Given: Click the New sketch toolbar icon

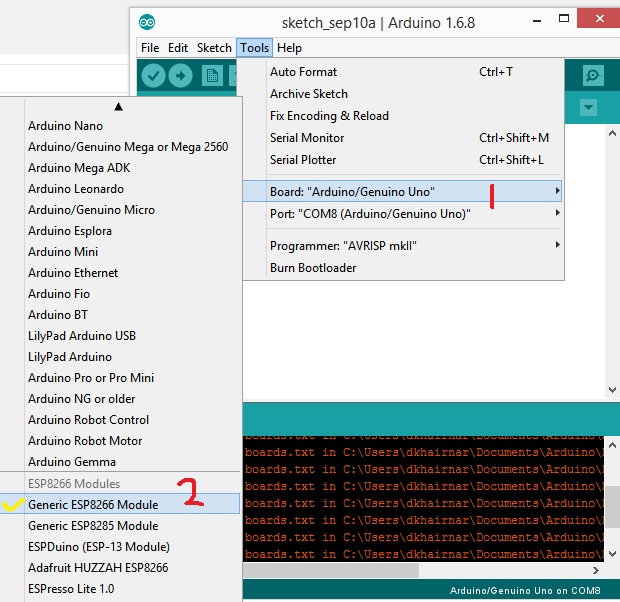Looking at the screenshot, I should [212, 76].
